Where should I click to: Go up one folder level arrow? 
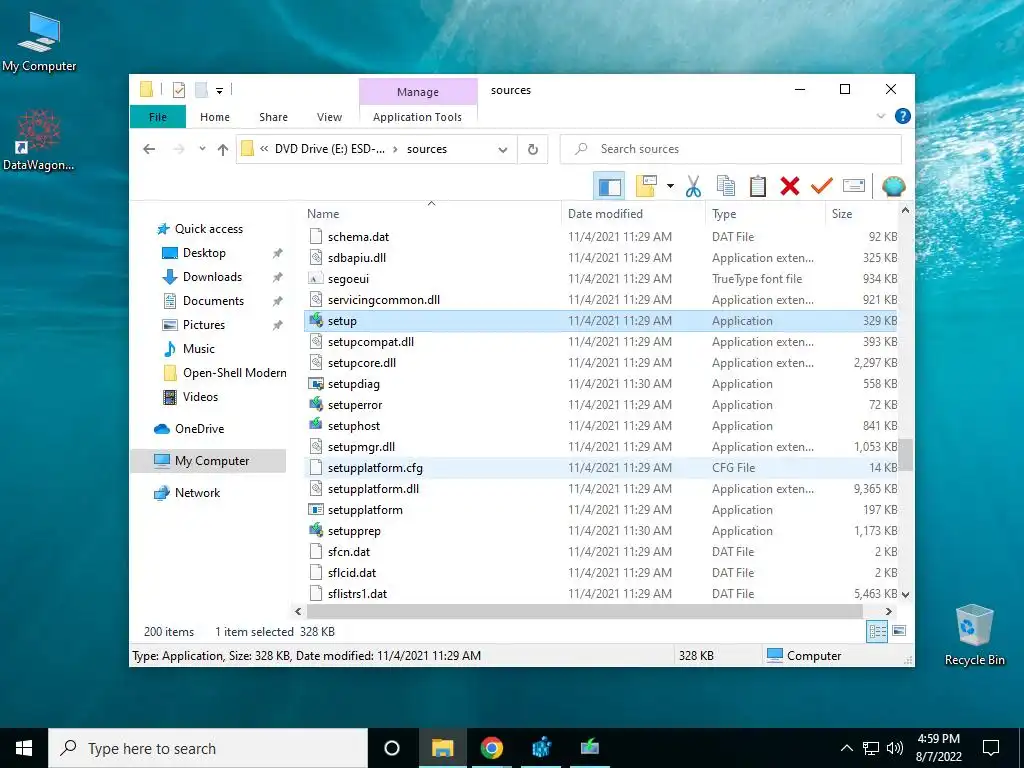tap(223, 150)
